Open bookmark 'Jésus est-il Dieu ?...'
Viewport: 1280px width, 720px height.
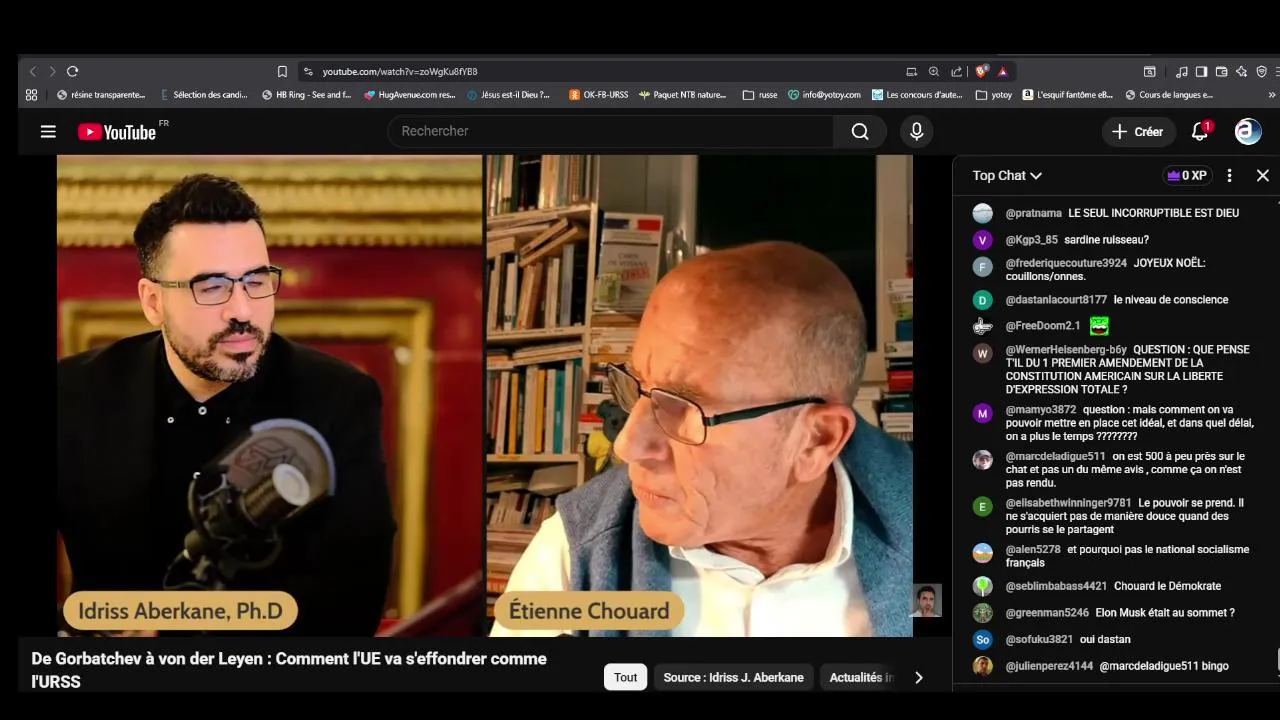pyautogui.click(x=508, y=95)
